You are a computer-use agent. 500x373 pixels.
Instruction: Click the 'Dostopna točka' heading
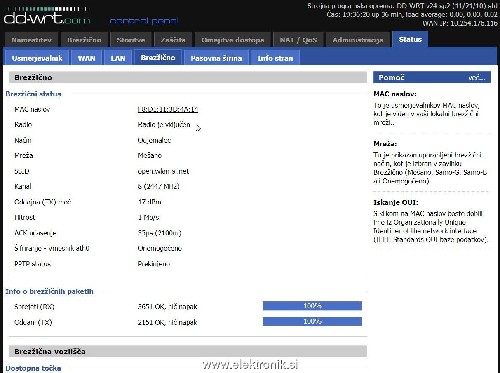[33, 368]
